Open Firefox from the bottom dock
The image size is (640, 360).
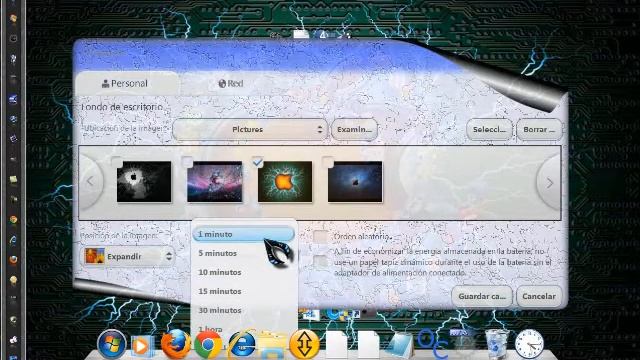coord(176,344)
